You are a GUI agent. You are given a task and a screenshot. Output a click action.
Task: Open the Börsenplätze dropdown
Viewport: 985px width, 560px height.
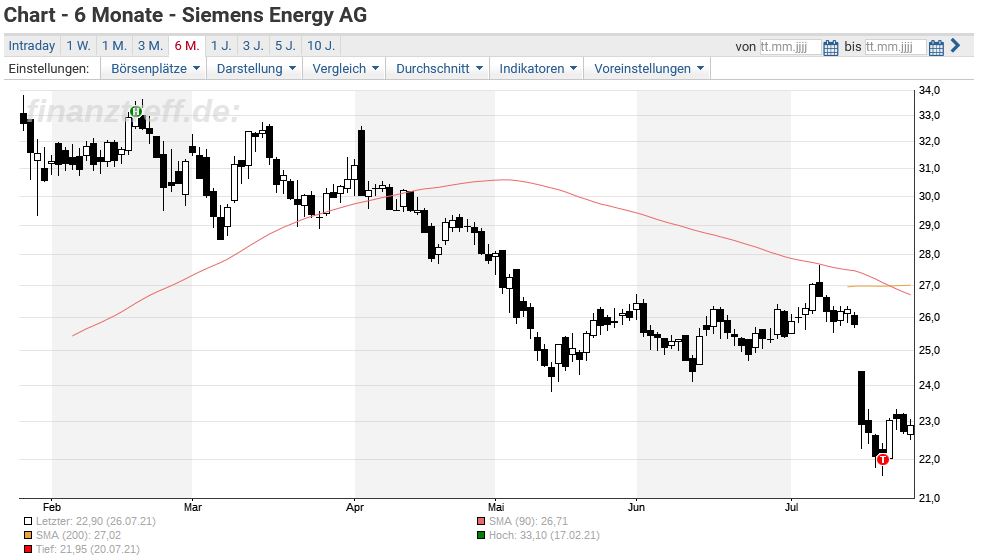click(155, 69)
